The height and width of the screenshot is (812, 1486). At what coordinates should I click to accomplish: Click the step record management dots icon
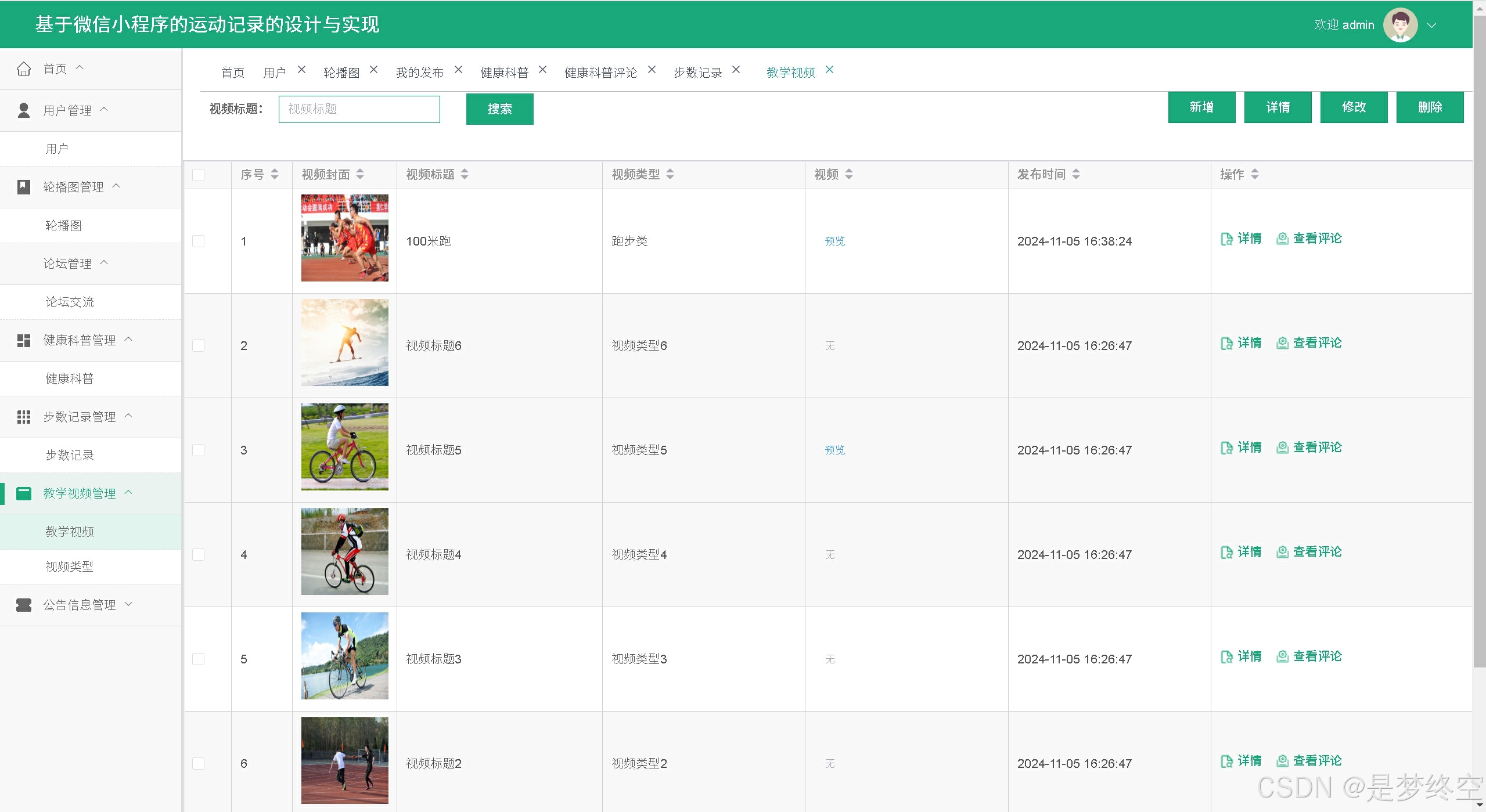[x=24, y=417]
